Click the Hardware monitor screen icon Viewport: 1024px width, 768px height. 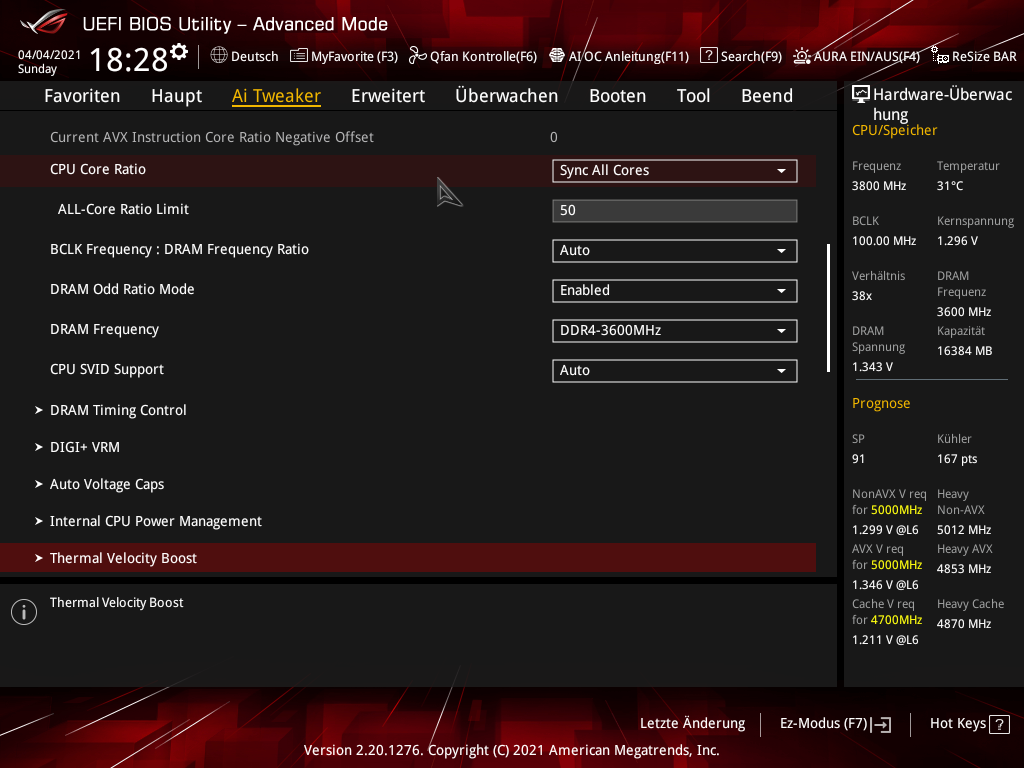click(861, 94)
